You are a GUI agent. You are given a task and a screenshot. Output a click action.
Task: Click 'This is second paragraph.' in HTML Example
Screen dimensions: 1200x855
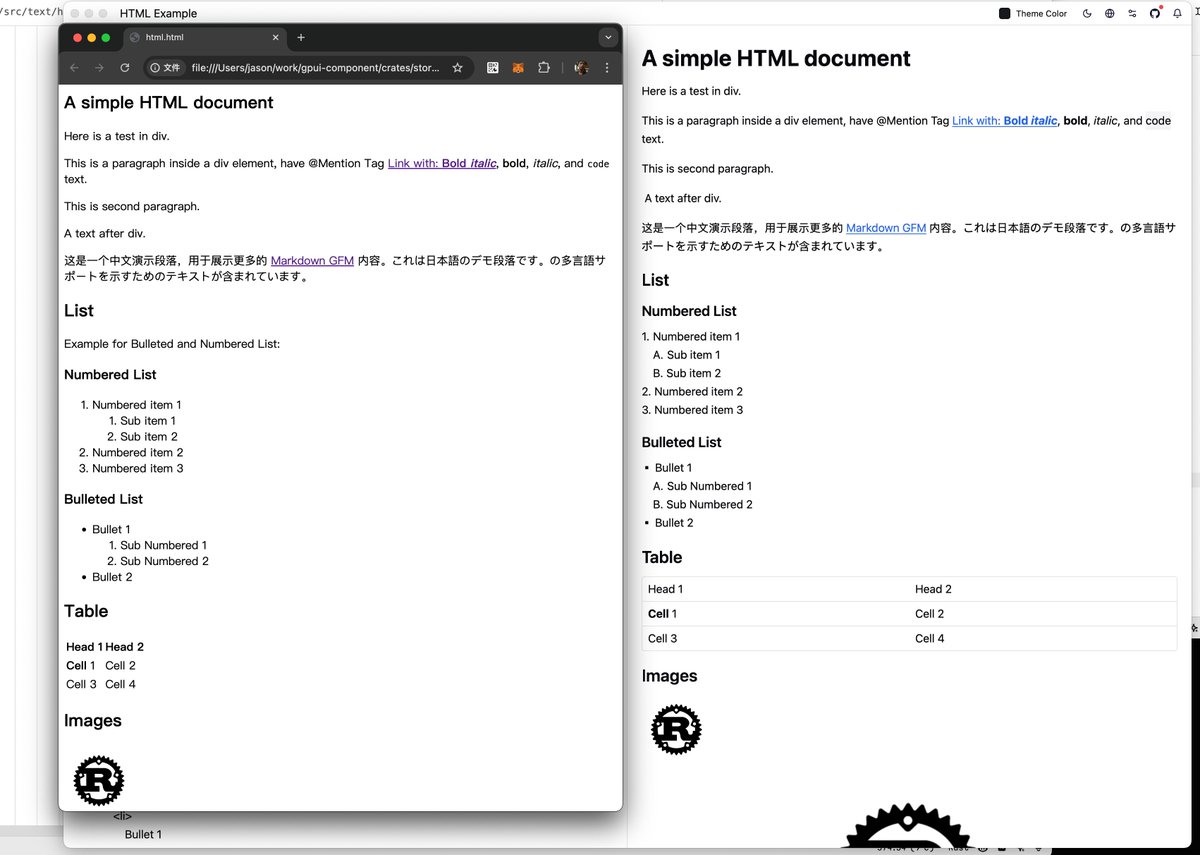707,169
